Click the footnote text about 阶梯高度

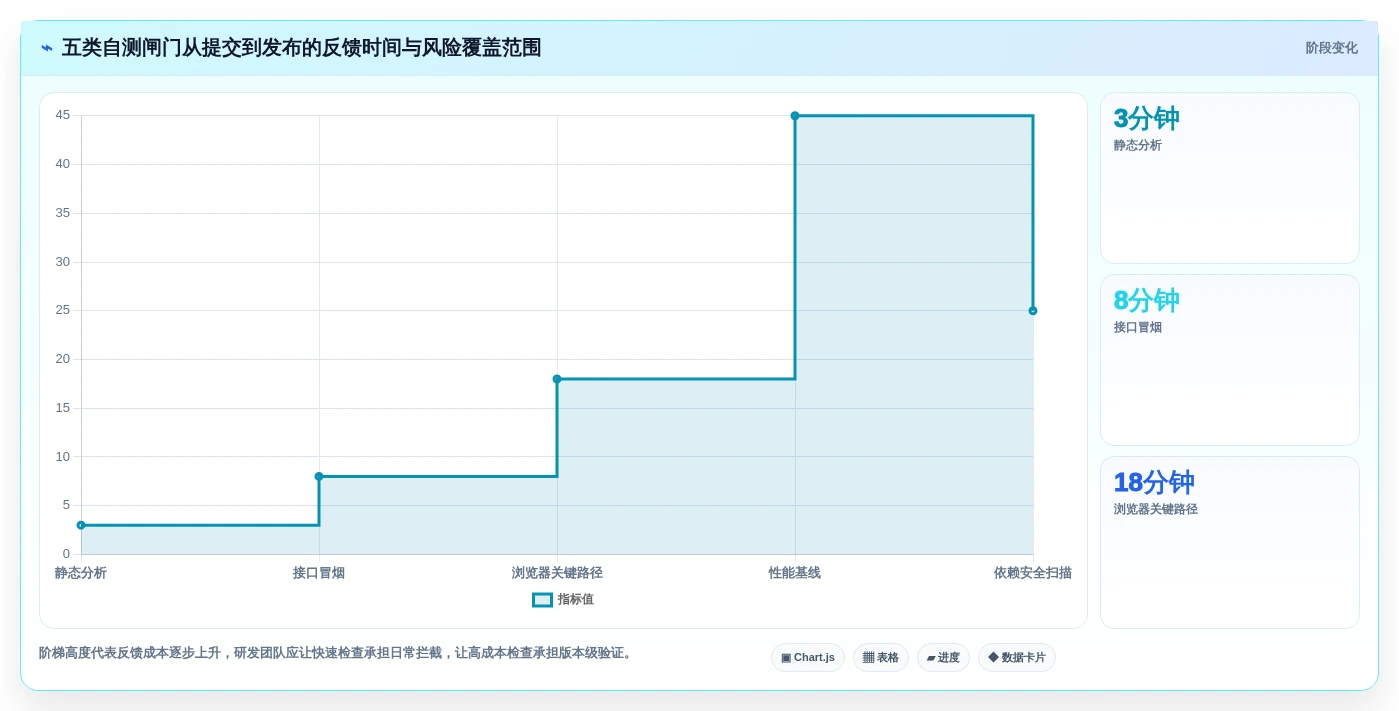(x=336, y=653)
